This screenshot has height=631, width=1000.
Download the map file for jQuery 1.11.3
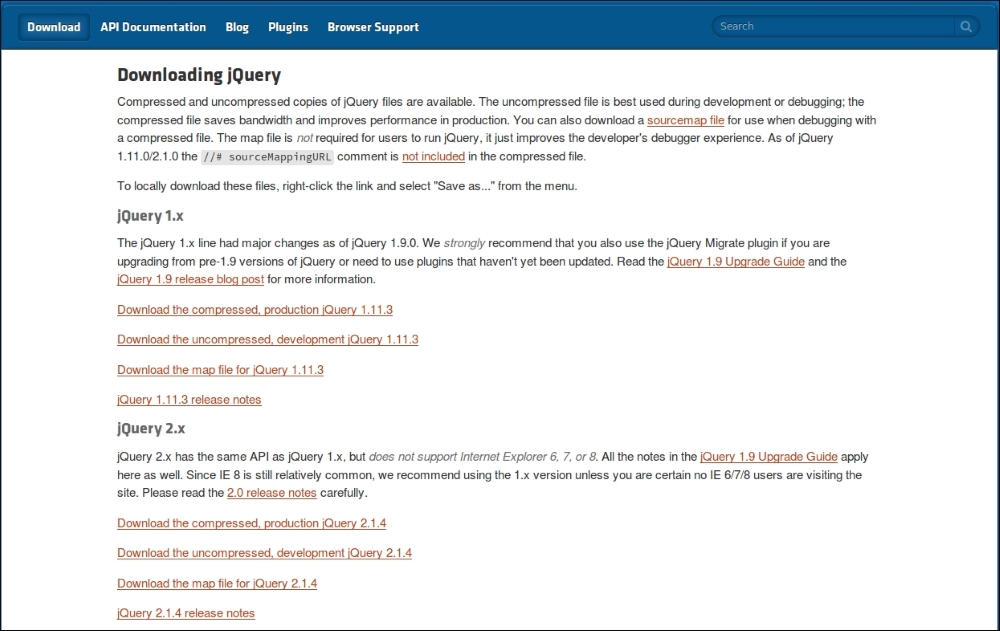(x=220, y=370)
